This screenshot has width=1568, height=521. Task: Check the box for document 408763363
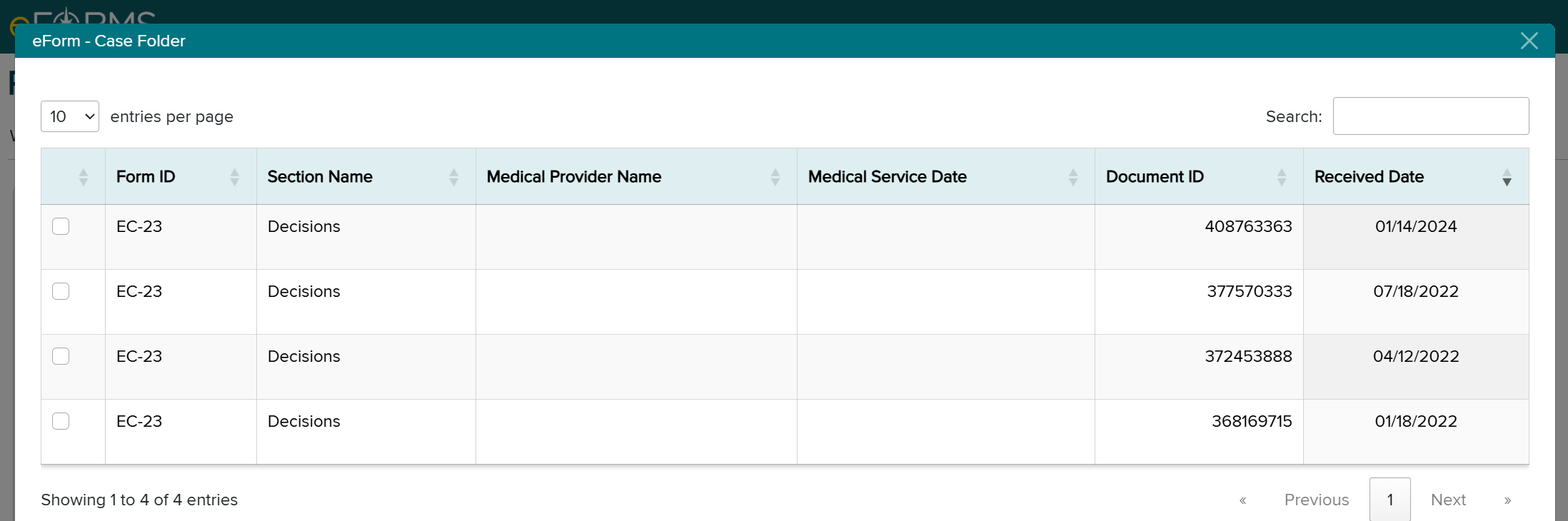coord(61,226)
